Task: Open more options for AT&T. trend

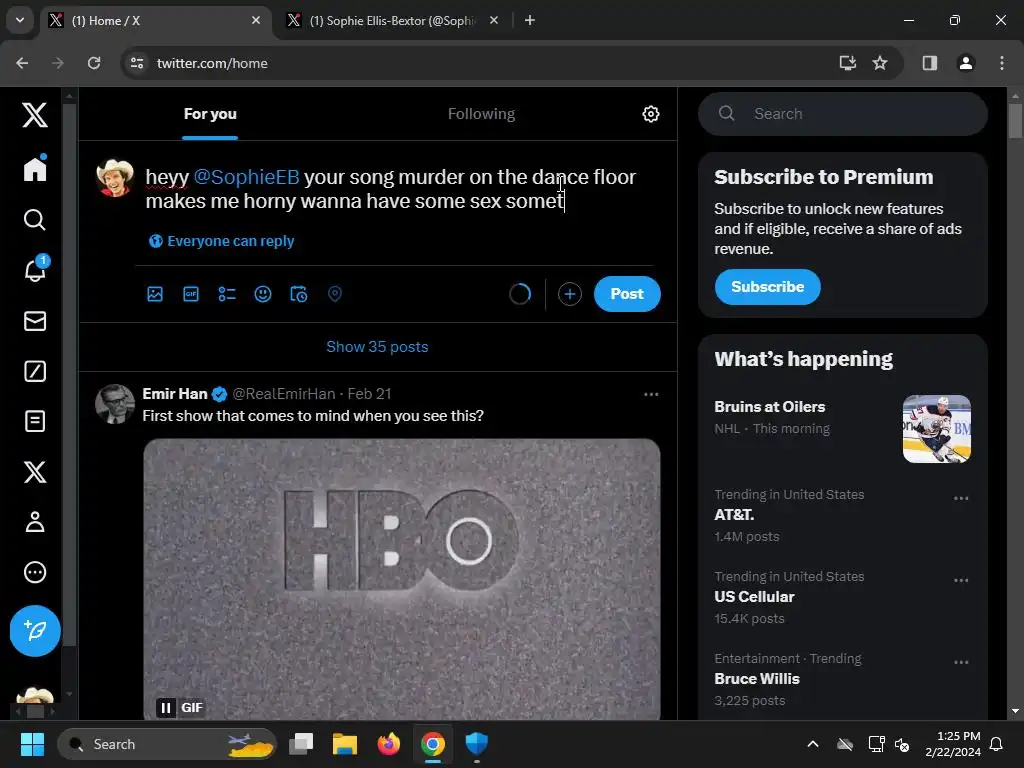Action: click(961, 498)
